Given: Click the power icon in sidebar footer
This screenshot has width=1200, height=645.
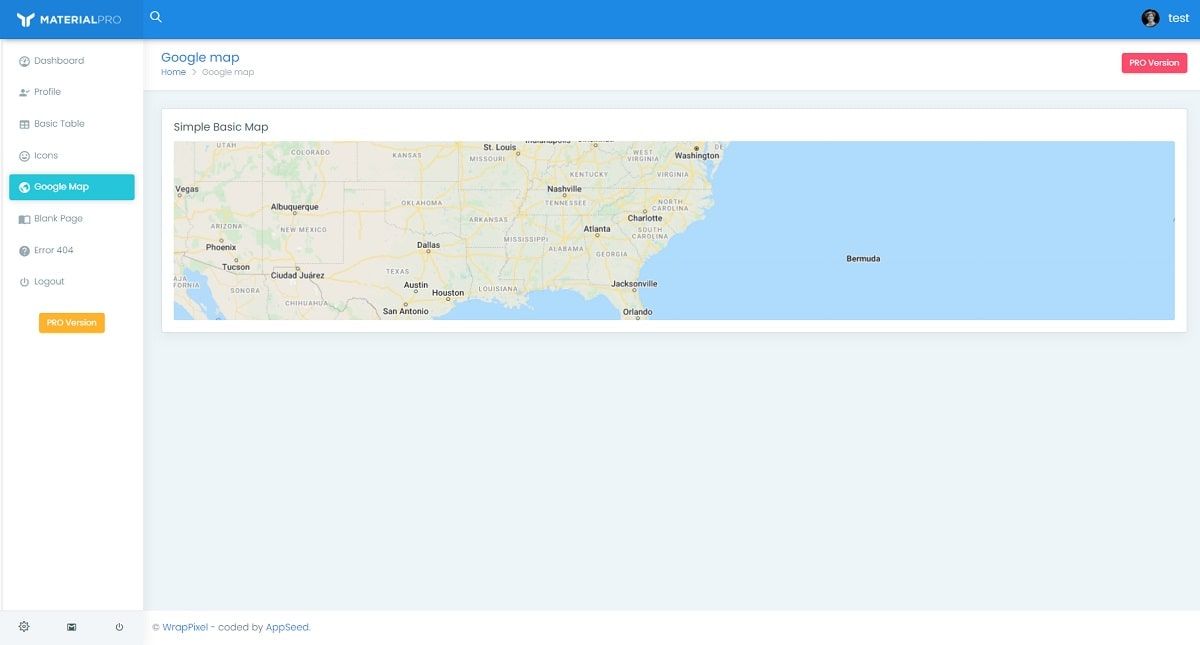Looking at the screenshot, I should (119, 627).
